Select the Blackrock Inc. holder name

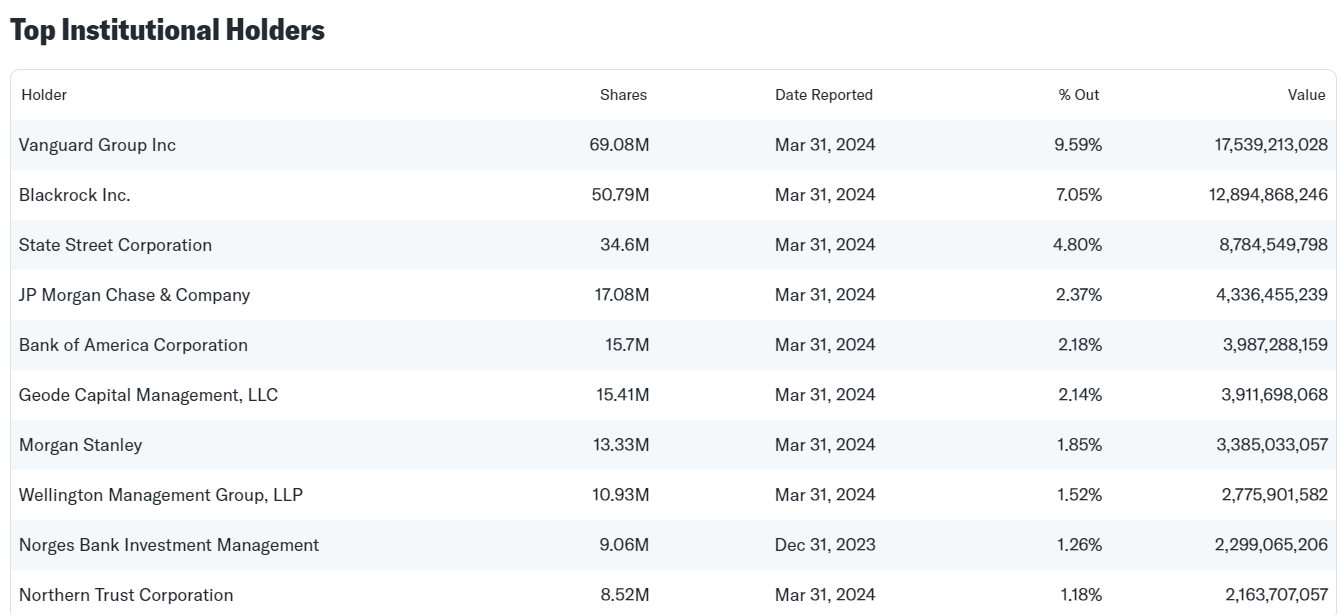pos(75,195)
